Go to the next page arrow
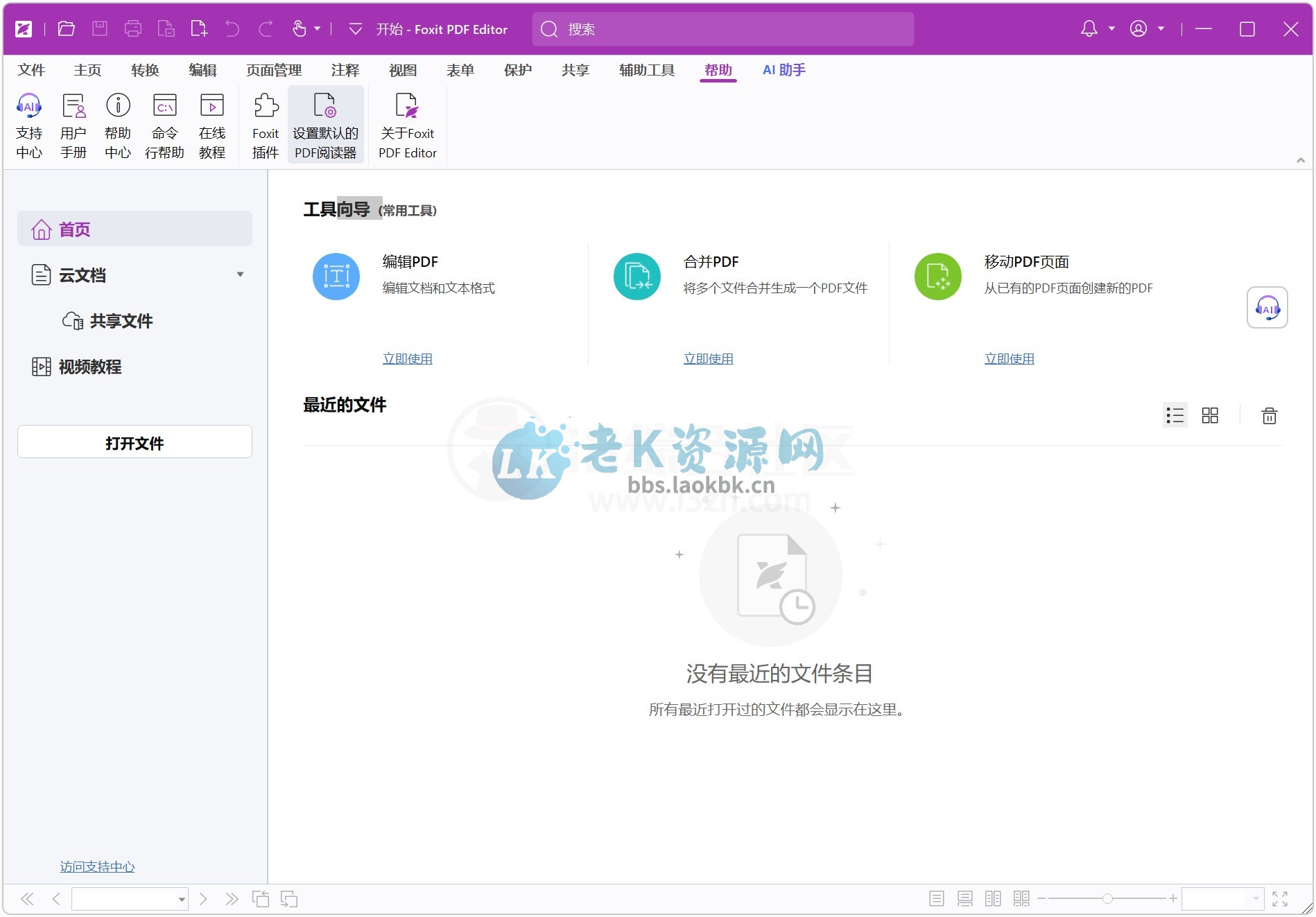1316x917 pixels. coord(203,899)
